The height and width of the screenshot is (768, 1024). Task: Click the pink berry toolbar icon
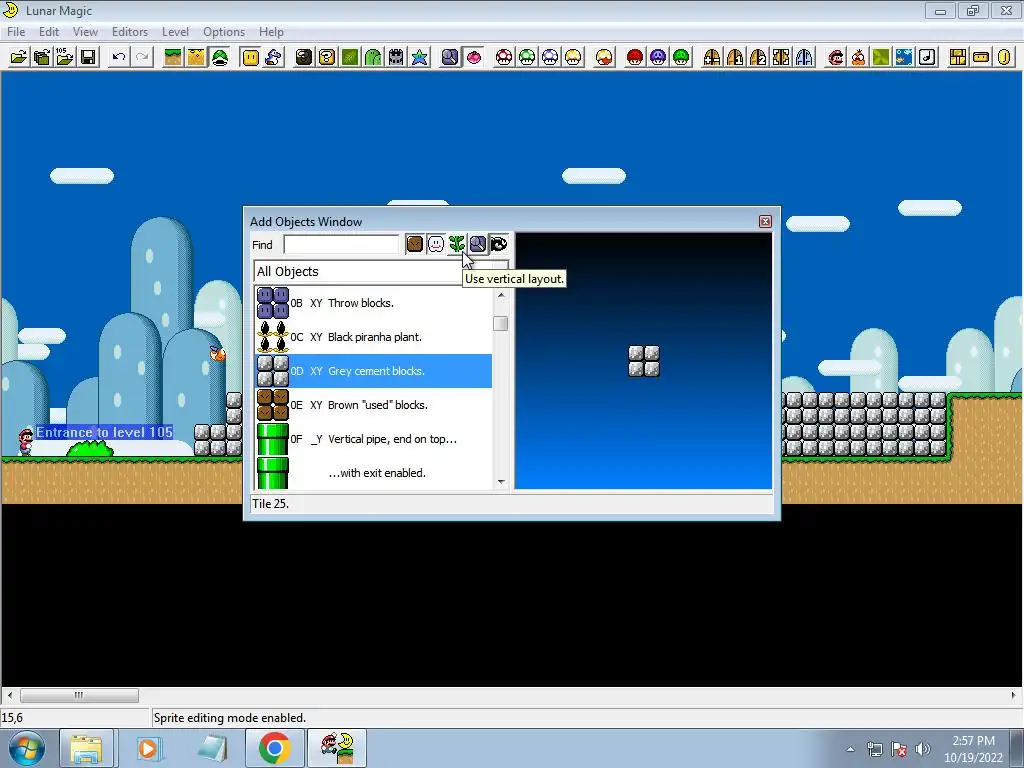[x=473, y=57]
